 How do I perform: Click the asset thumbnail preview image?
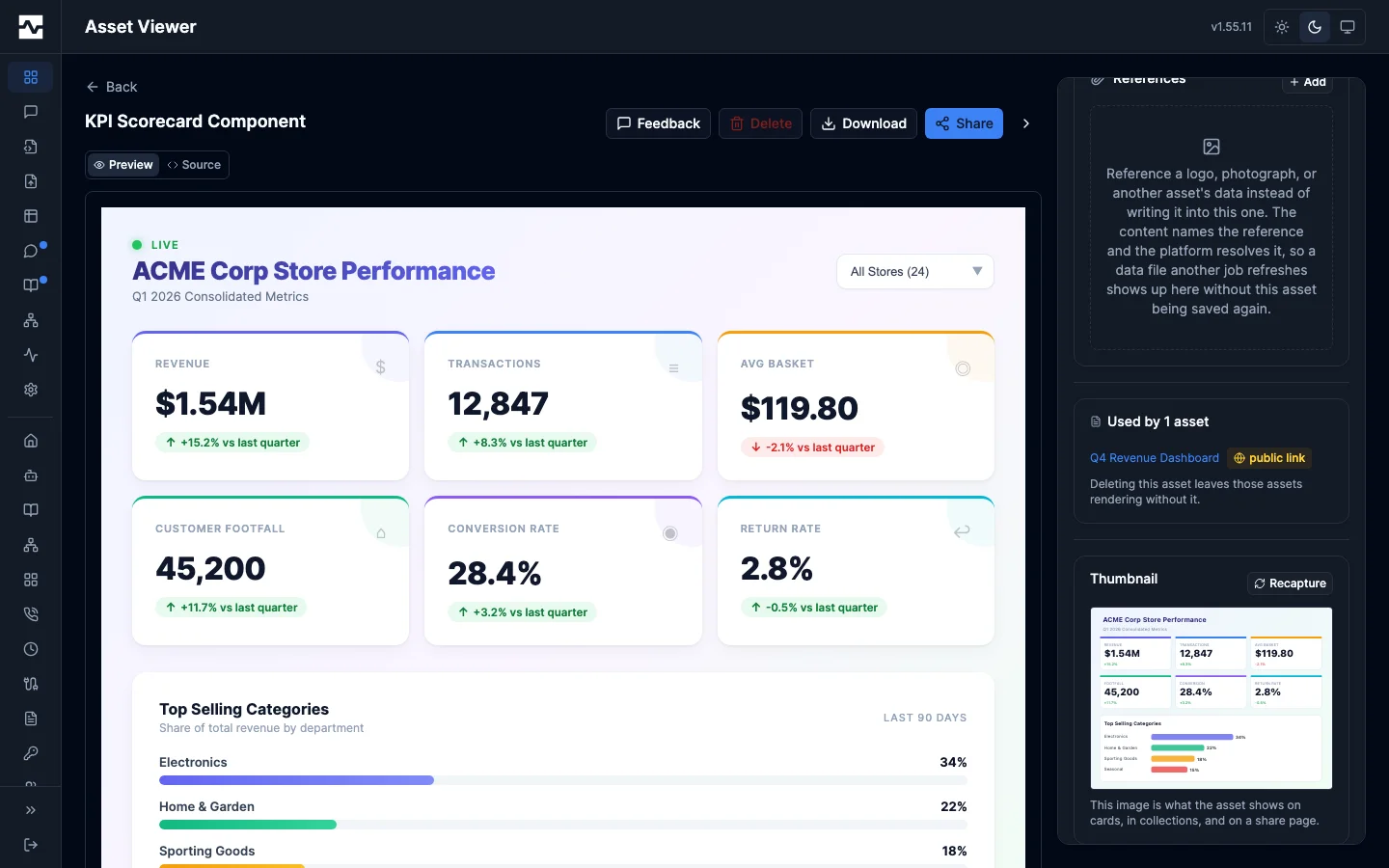(1212, 698)
